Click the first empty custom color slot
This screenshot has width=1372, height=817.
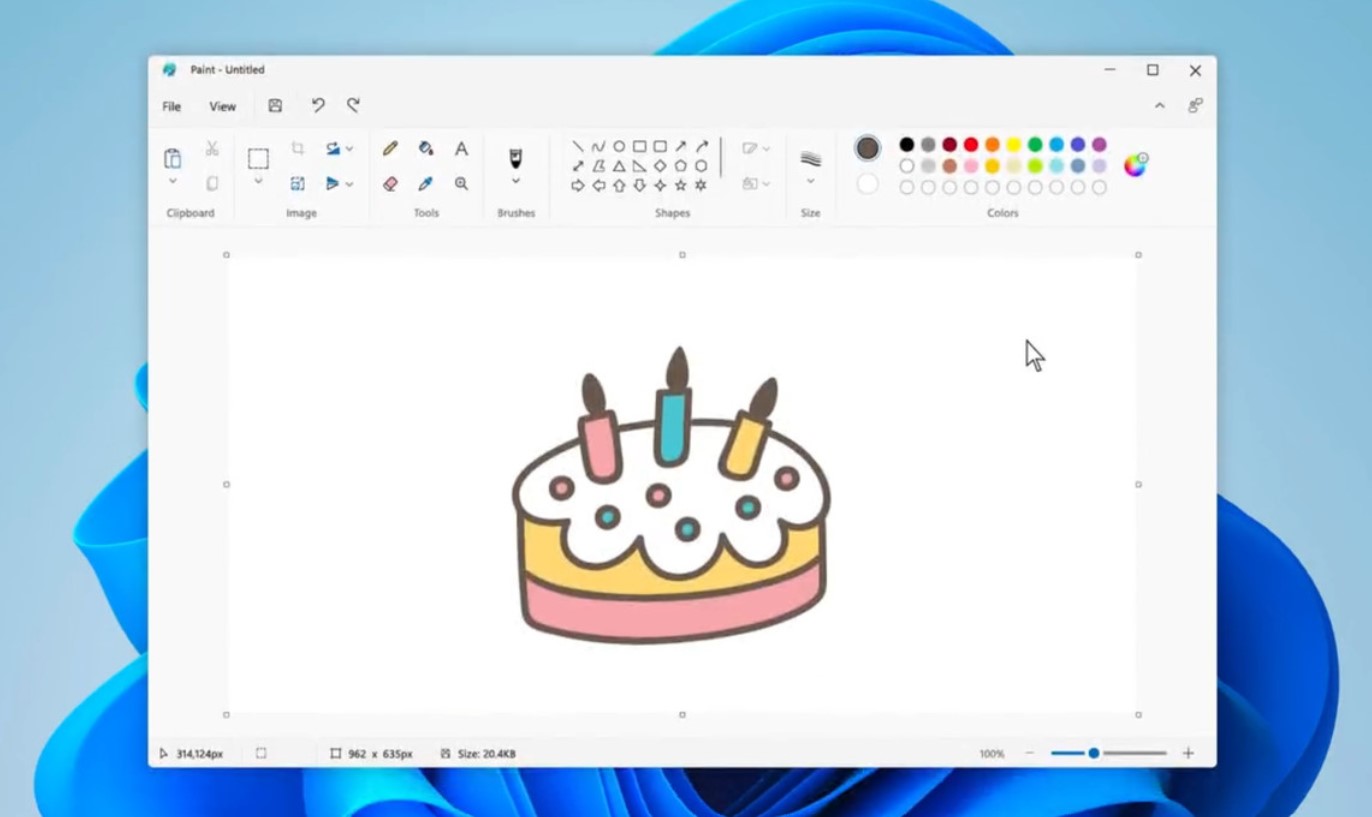click(x=907, y=187)
